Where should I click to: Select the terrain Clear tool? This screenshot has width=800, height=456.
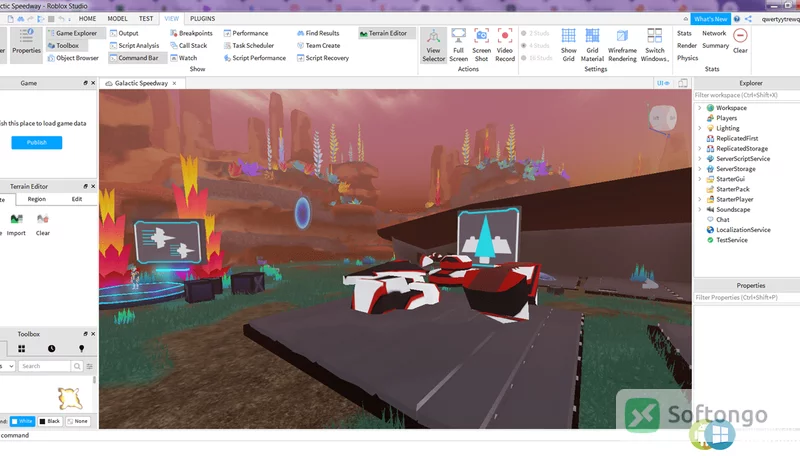click(x=43, y=224)
